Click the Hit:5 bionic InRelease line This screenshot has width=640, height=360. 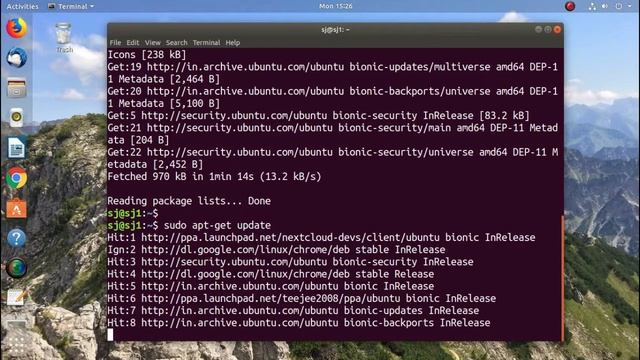pos(271,287)
